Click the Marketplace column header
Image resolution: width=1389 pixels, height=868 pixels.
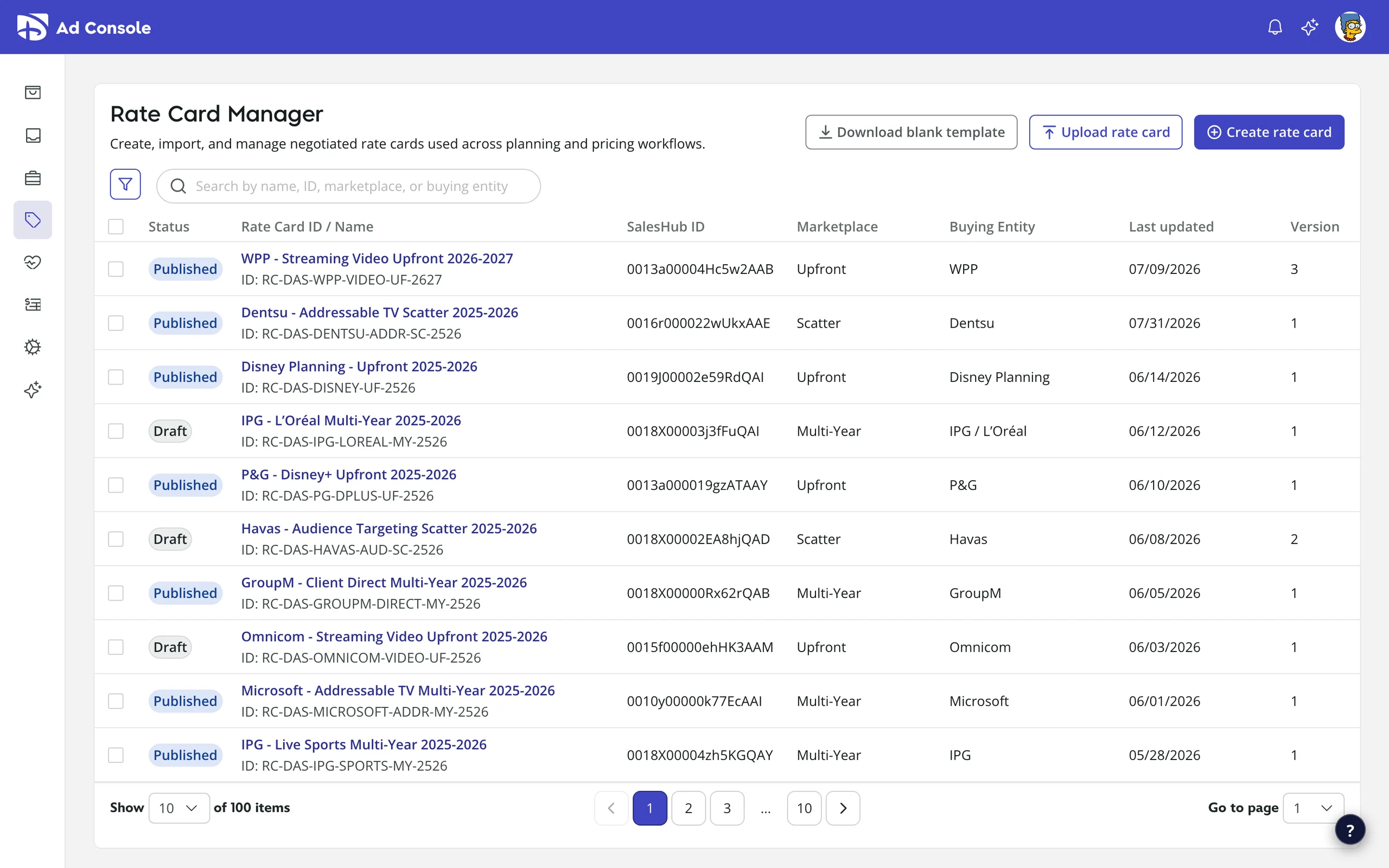pos(837,227)
